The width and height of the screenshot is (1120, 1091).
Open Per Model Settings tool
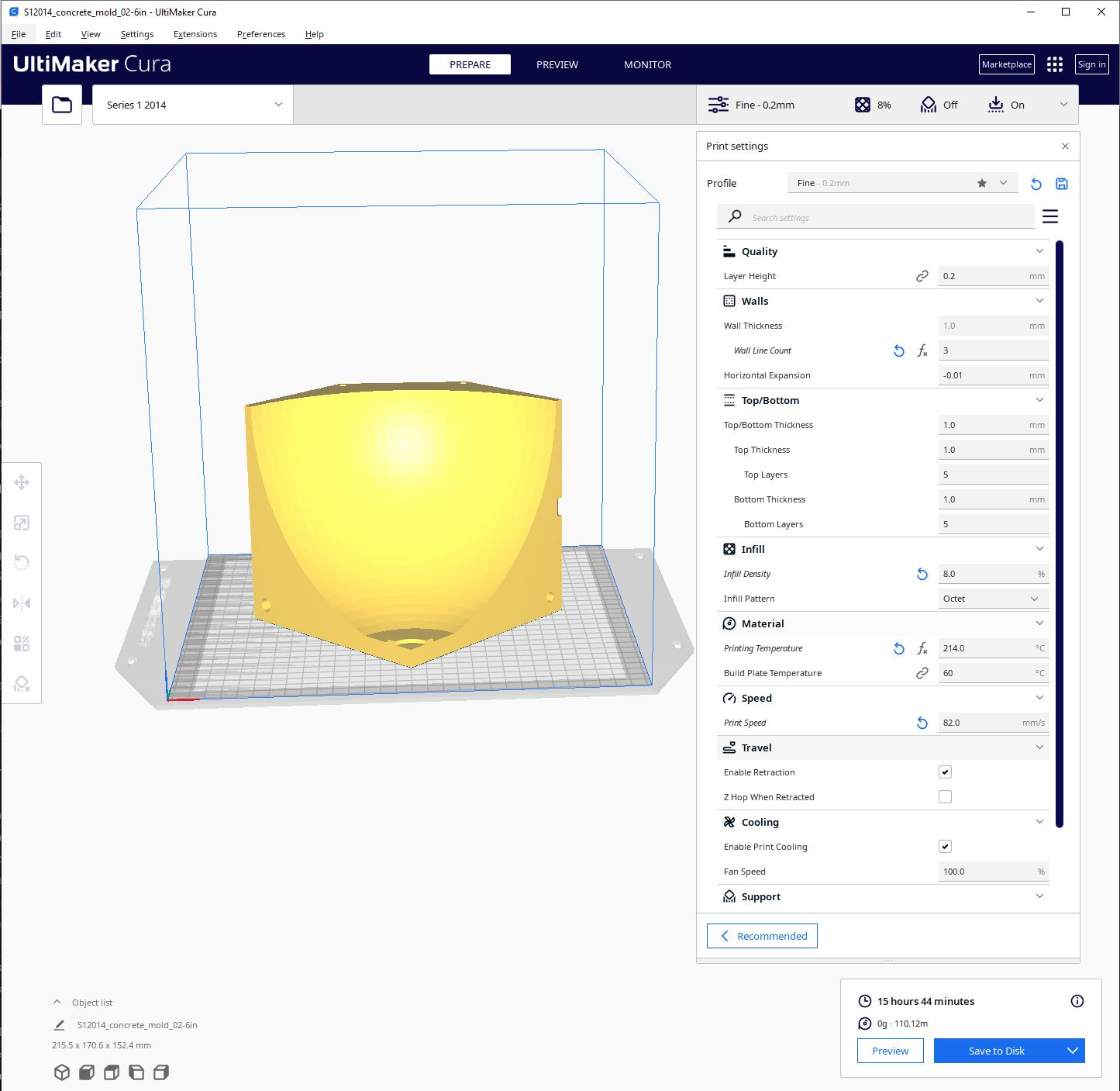tap(22, 644)
